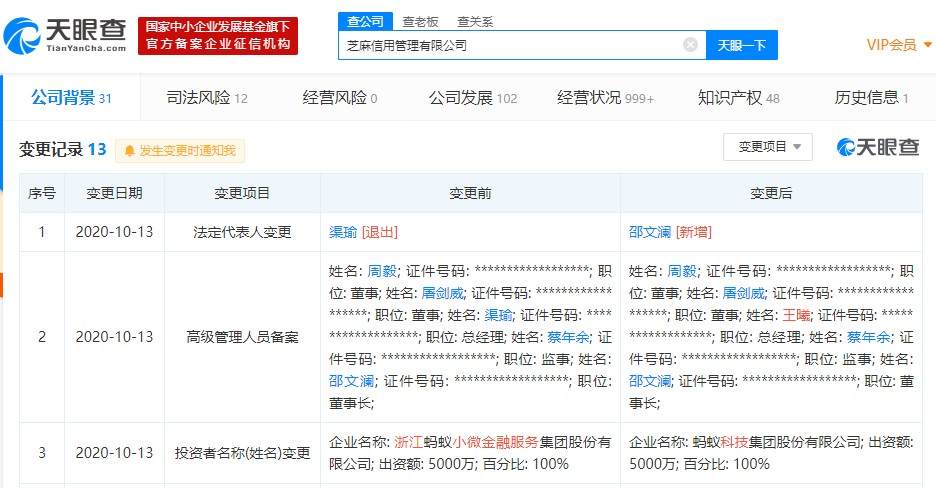
Task: Open 渠瑜 link in row 2 变更前
Action: (x=498, y=315)
